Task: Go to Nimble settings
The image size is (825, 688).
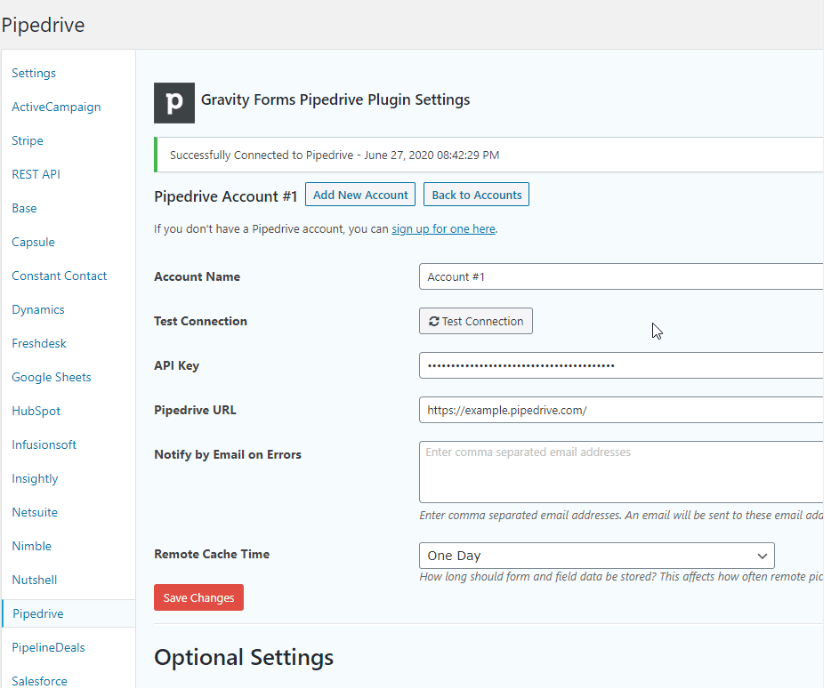Action: 32,546
